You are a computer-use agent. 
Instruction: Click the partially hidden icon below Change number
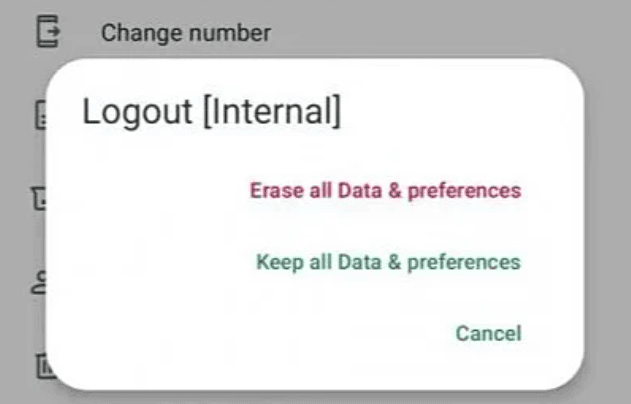(x=42, y=116)
